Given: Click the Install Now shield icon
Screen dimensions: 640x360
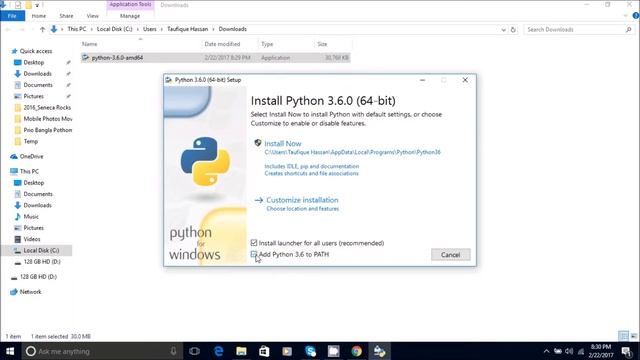Looking at the screenshot, I should coord(258,143).
